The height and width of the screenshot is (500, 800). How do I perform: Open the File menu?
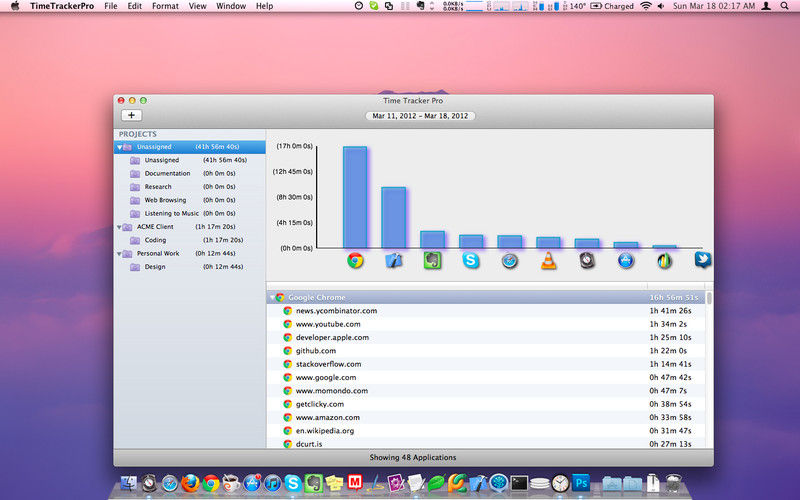[x=111, y=6]
